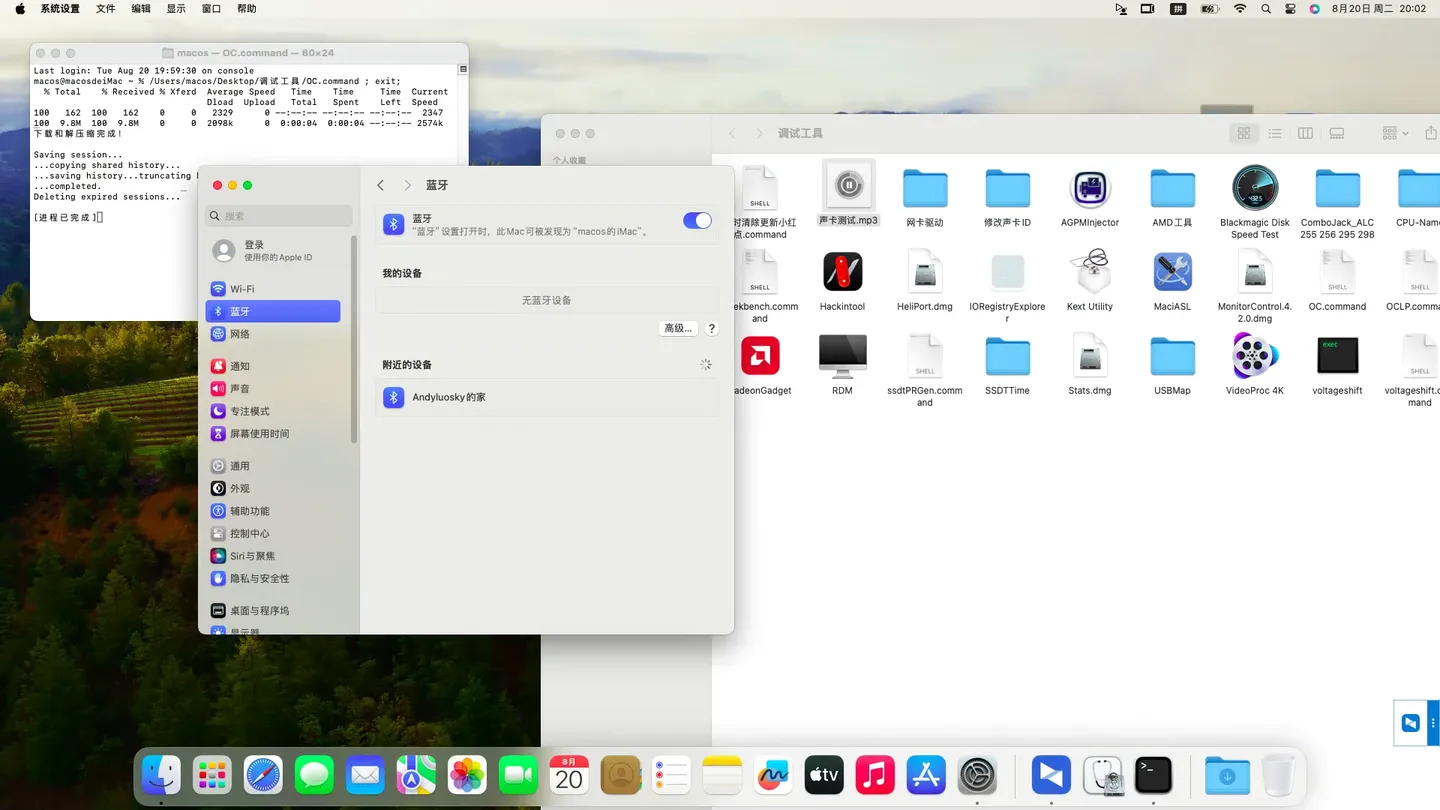Launch MaciASL application icon

(1172, 272)
